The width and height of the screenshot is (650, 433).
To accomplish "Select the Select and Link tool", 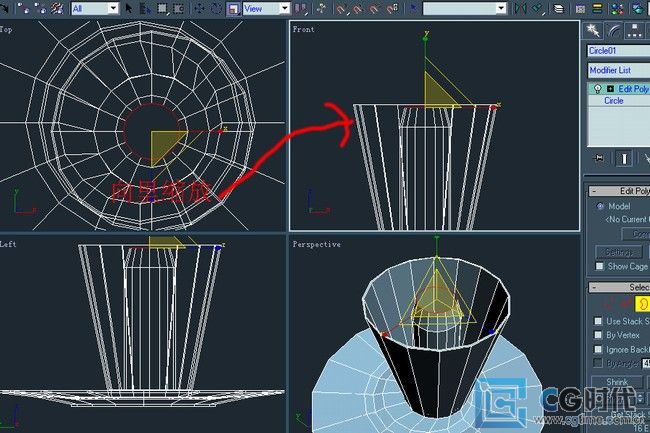I will (x=23, y=8).
